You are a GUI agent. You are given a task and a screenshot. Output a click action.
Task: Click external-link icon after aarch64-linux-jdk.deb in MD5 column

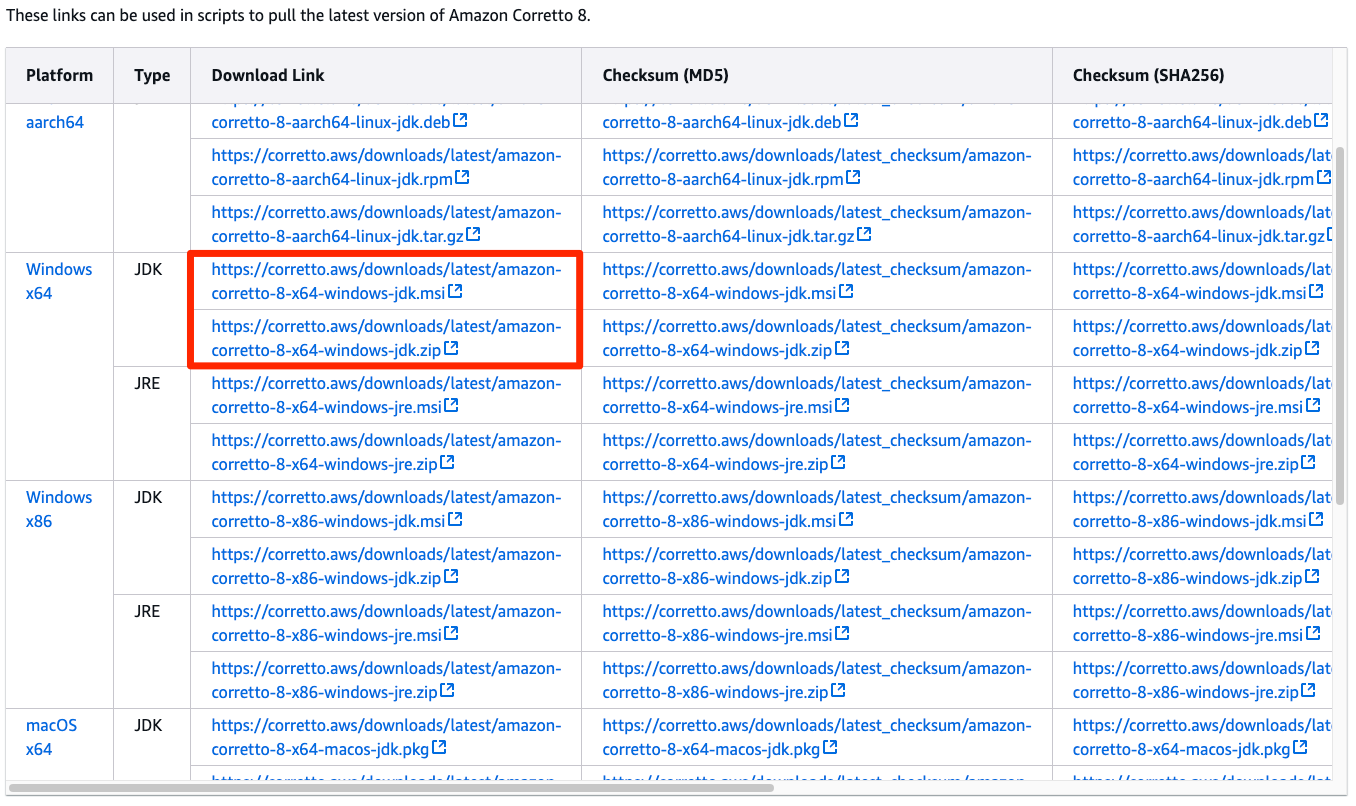[851, 121]
